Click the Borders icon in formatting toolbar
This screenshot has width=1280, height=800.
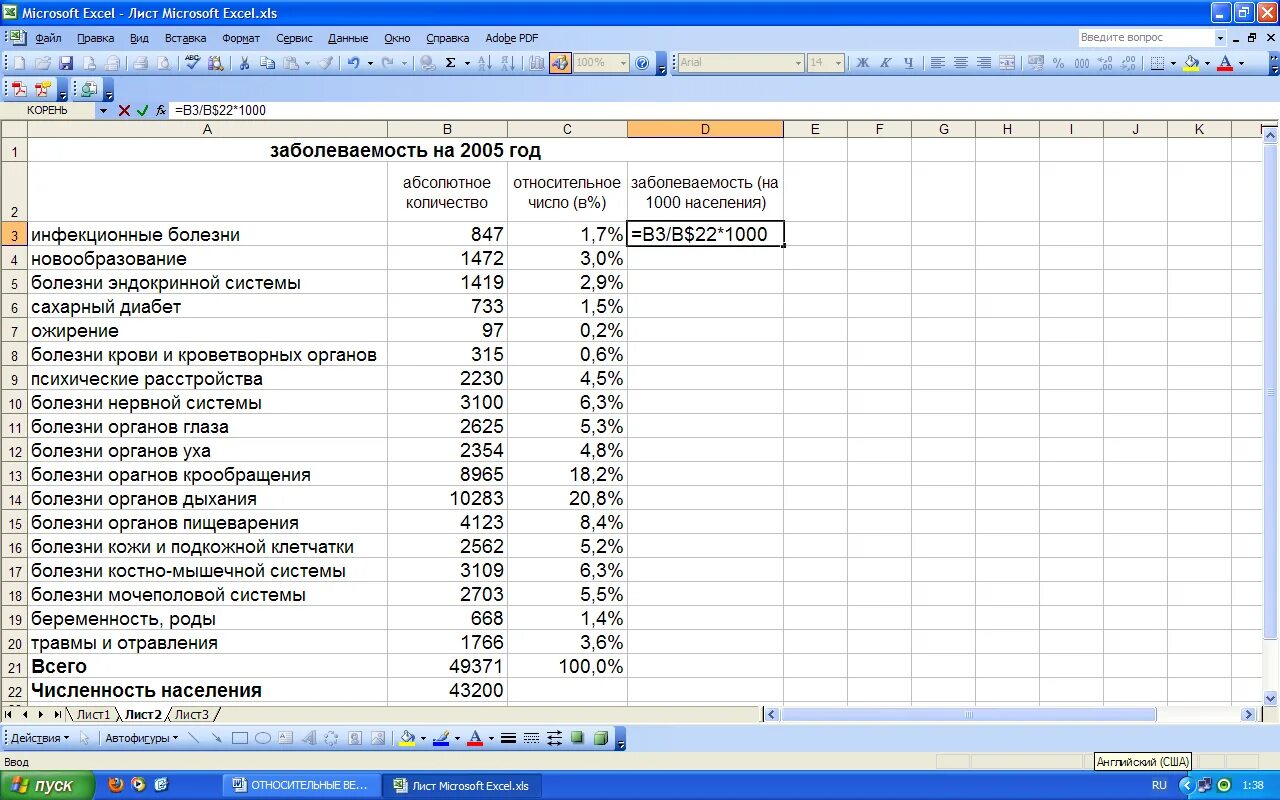click(1157, 63)
